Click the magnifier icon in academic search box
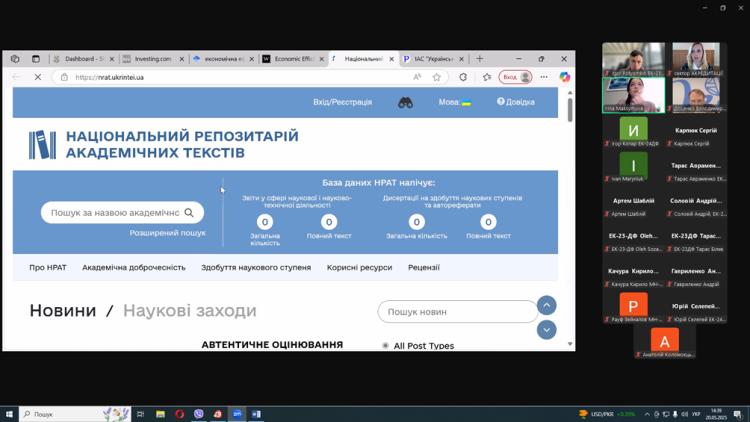Viewport: 750px width, 422px height. pos(189,212)
